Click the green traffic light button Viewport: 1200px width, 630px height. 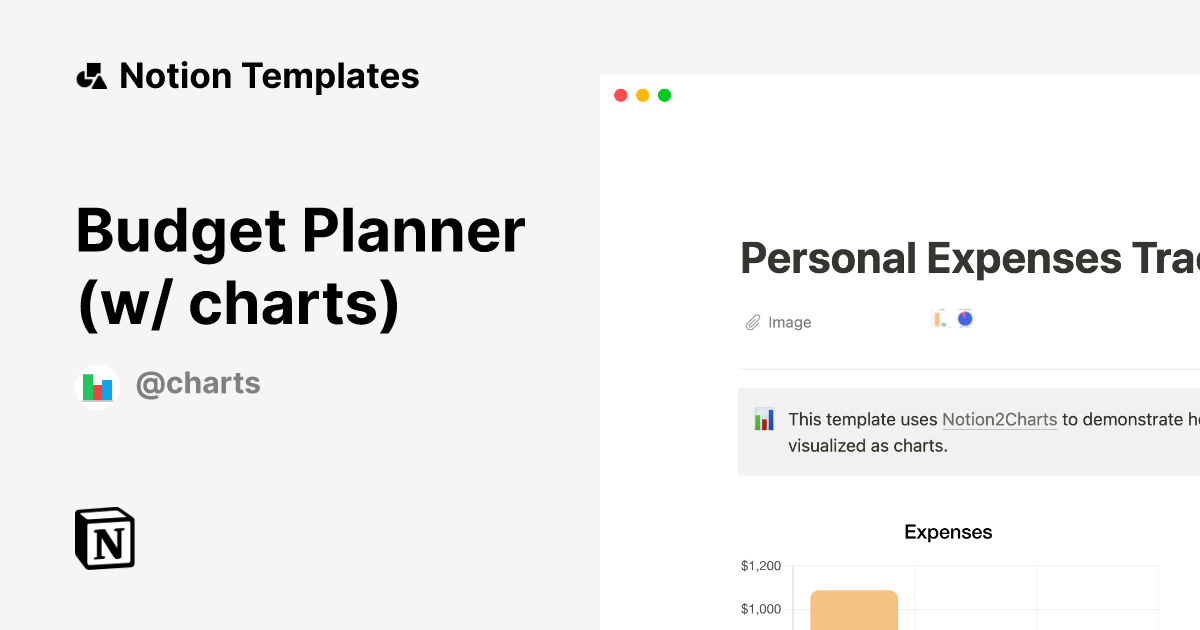pyautogui.click(x=664, y=95)
